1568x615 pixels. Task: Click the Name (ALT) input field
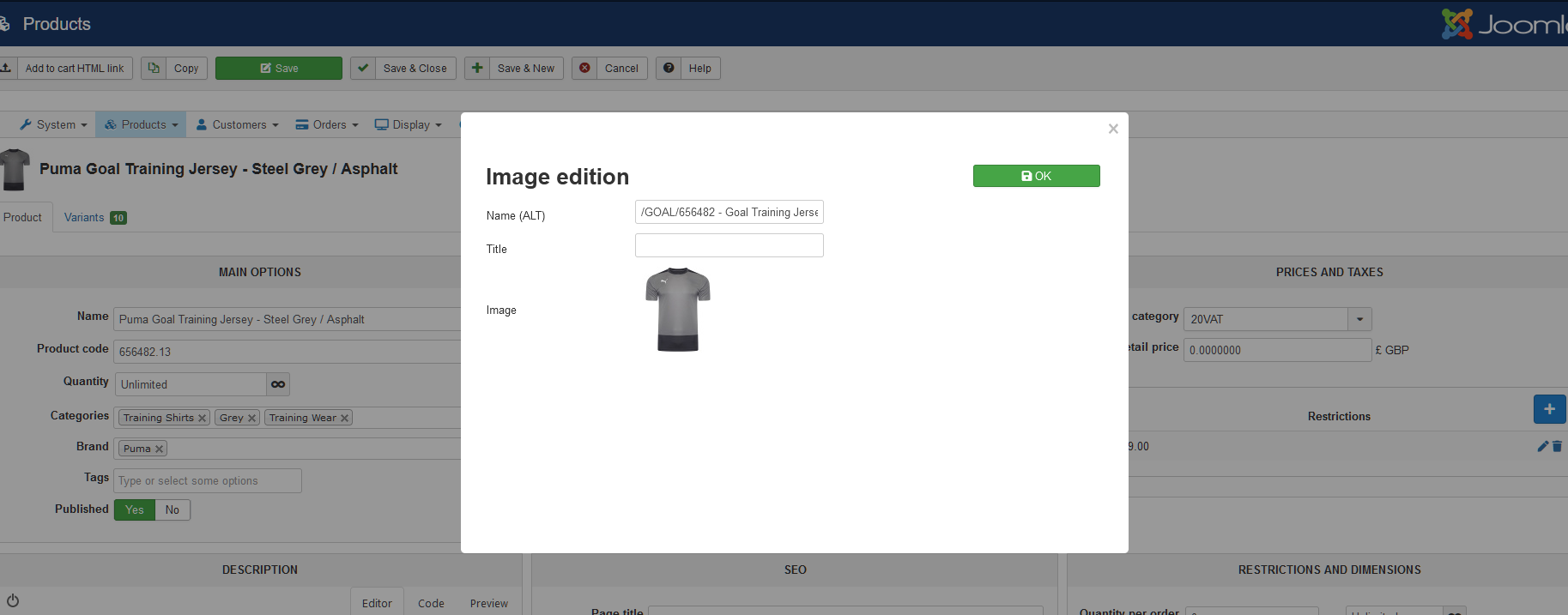click(729, 212)
